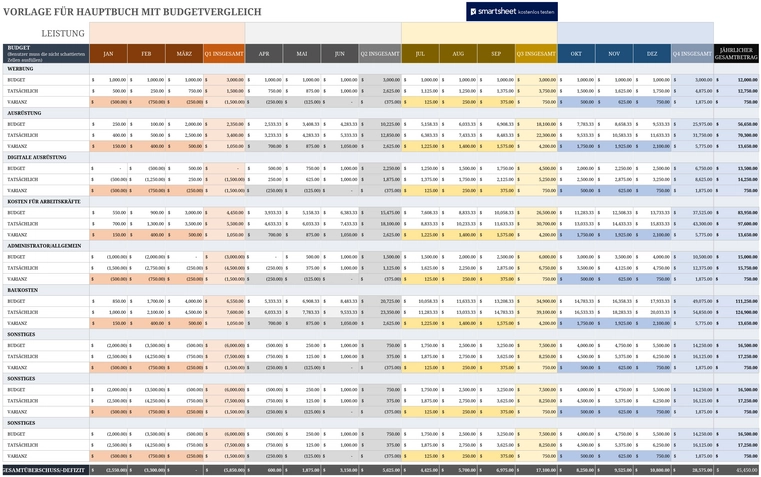Select ADMINISTRATOR/ALLGEMEIN budget yearly total 15,000.00
The height and width of the screenshot is (477, 761).
(x=736, y=257)
